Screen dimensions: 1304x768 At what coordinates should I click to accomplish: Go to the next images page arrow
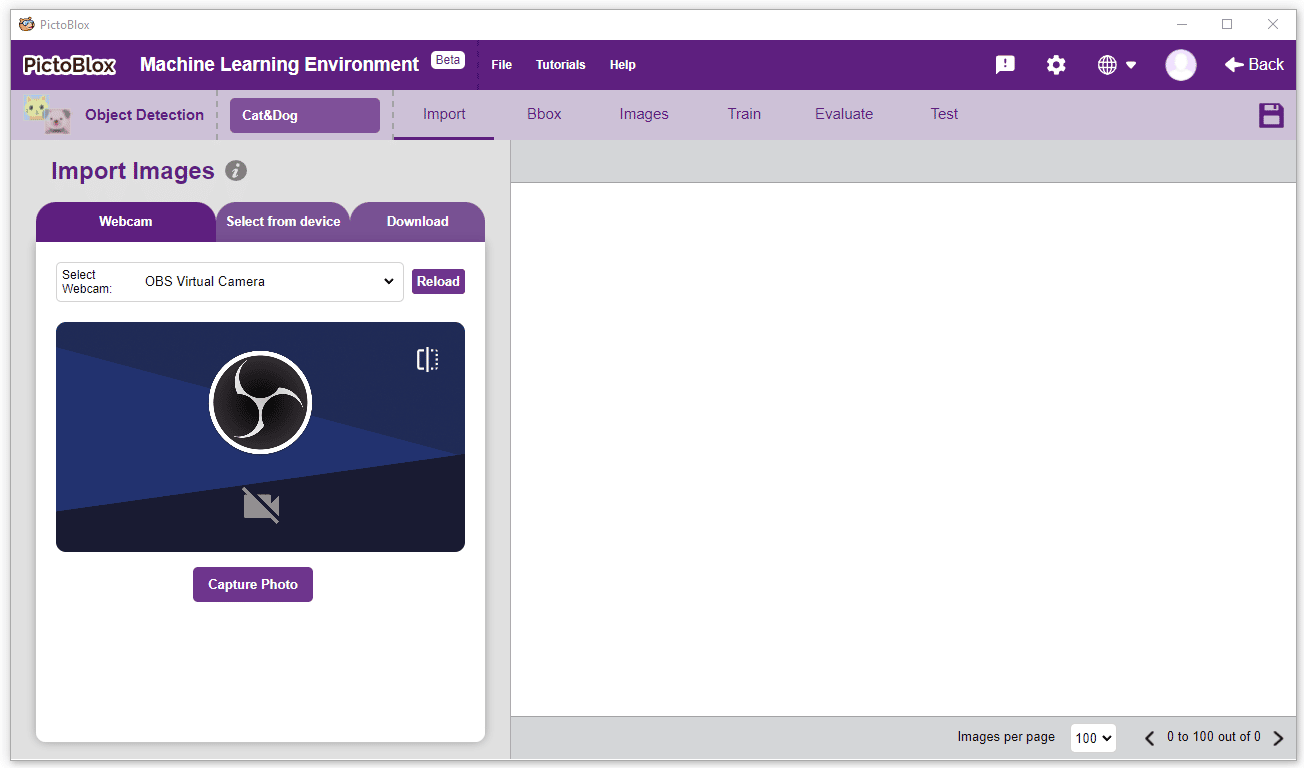tap(1278, 739)
